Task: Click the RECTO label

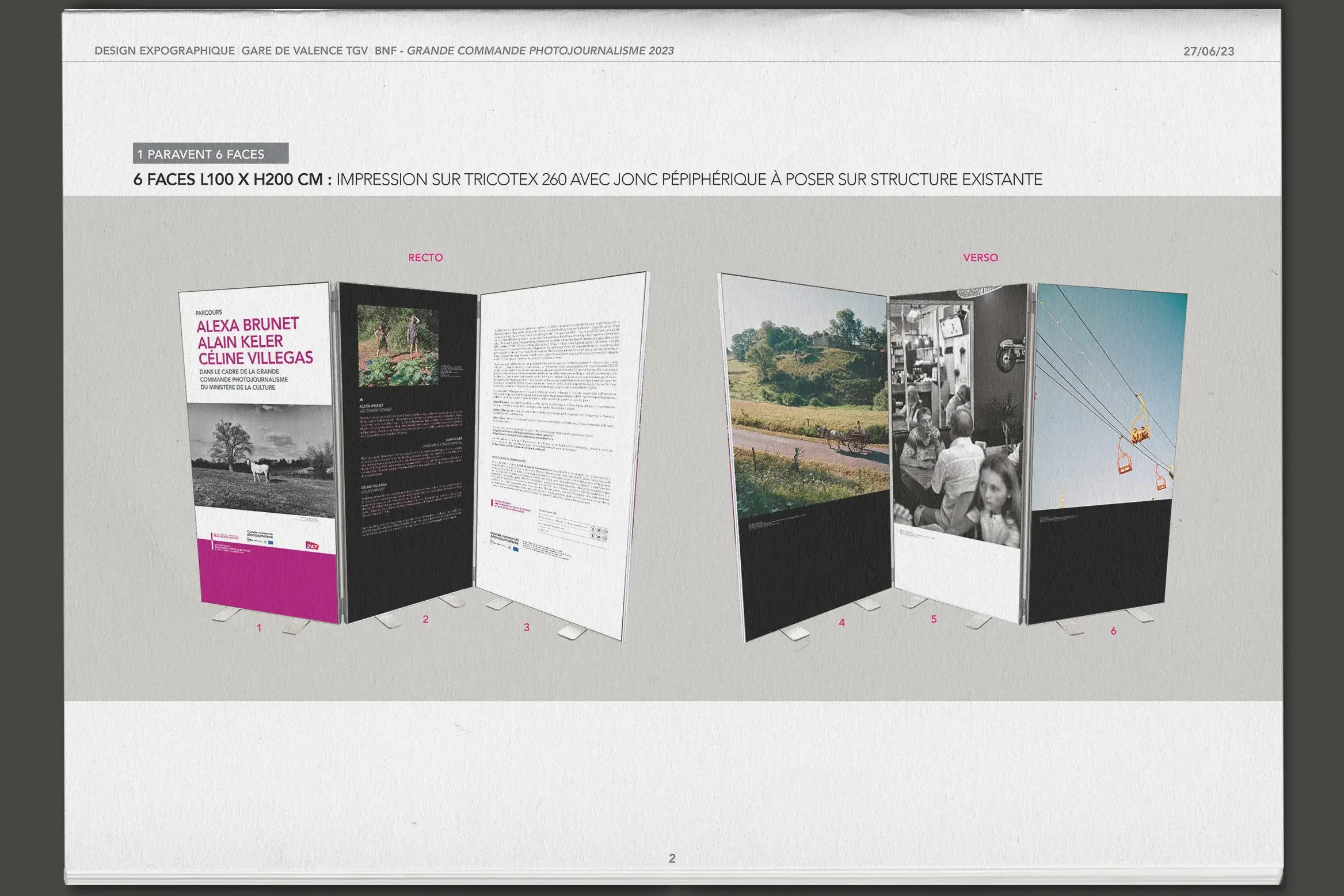Action: tap(425, 258)
